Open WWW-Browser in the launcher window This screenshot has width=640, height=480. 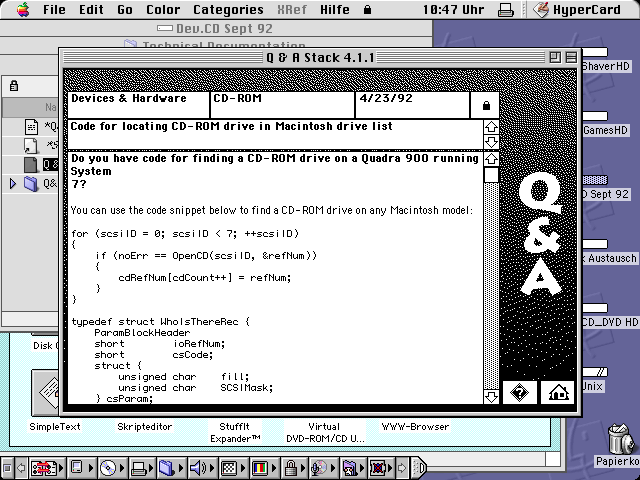[415, 427]
